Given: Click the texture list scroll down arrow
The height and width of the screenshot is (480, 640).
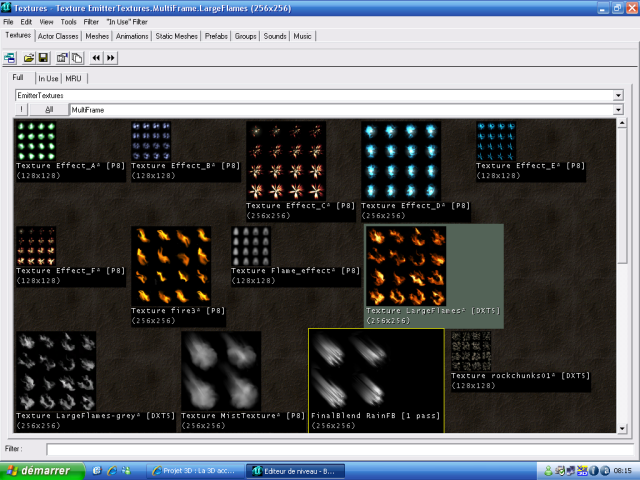Looking at the screenshot, I should [x=622, y=428].
